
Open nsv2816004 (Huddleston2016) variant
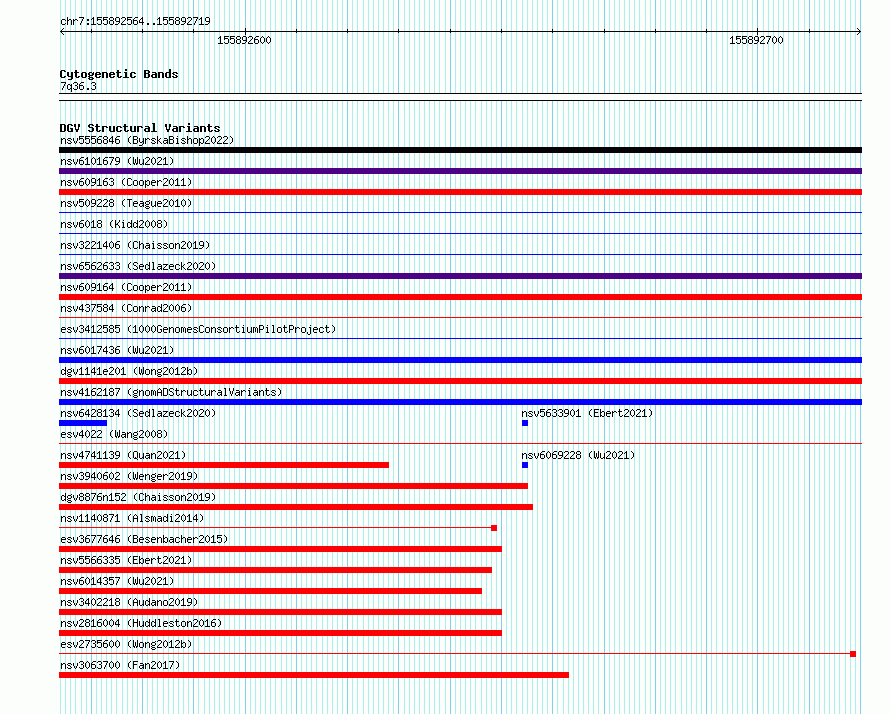[141, 623]
